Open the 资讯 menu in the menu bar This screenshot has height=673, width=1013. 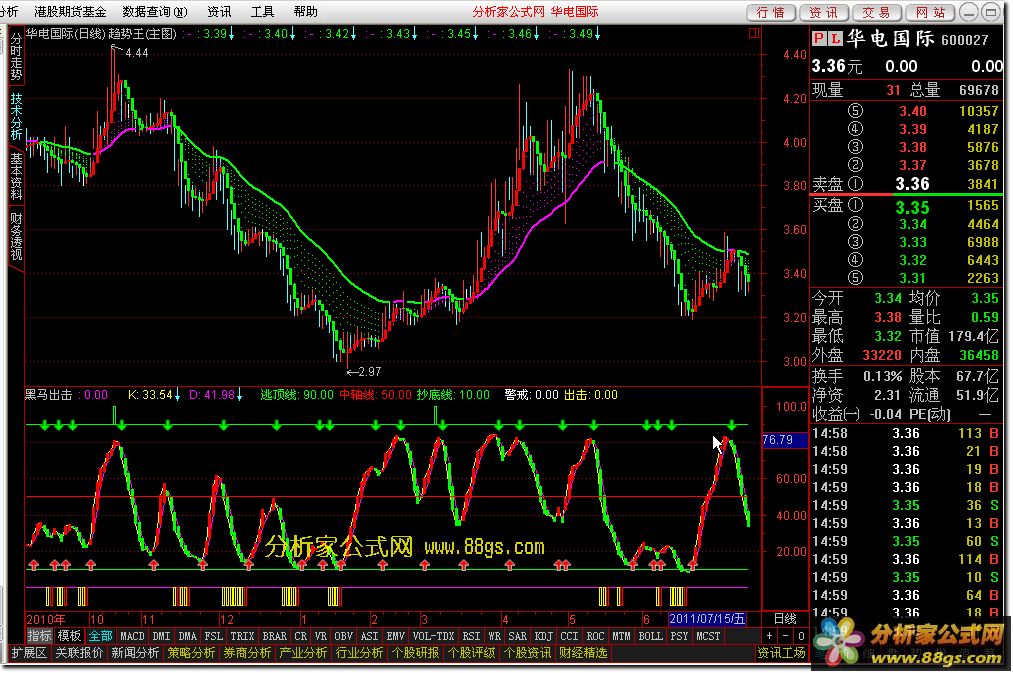[x=219, y=12]
